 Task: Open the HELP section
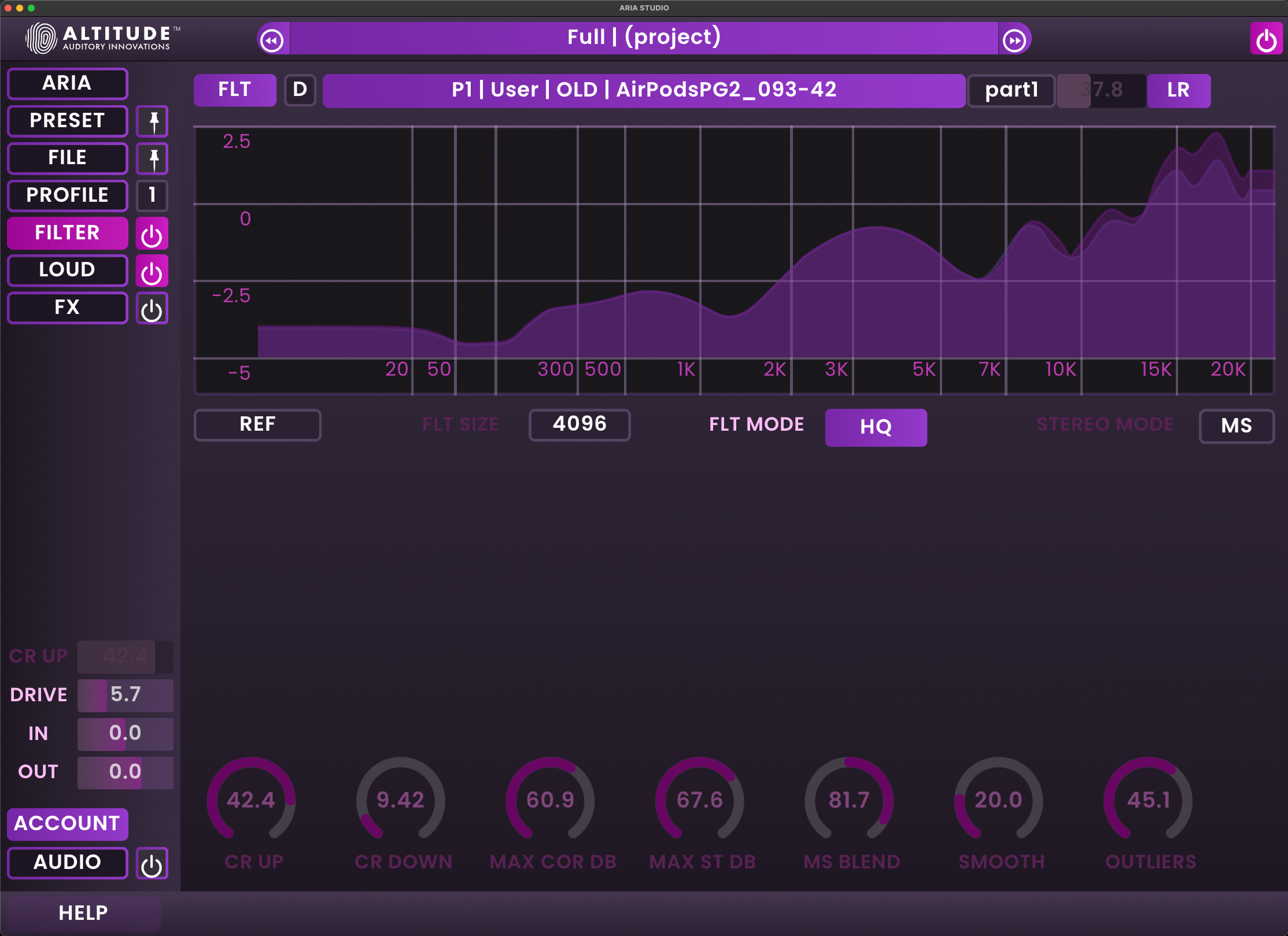point(82,912)
